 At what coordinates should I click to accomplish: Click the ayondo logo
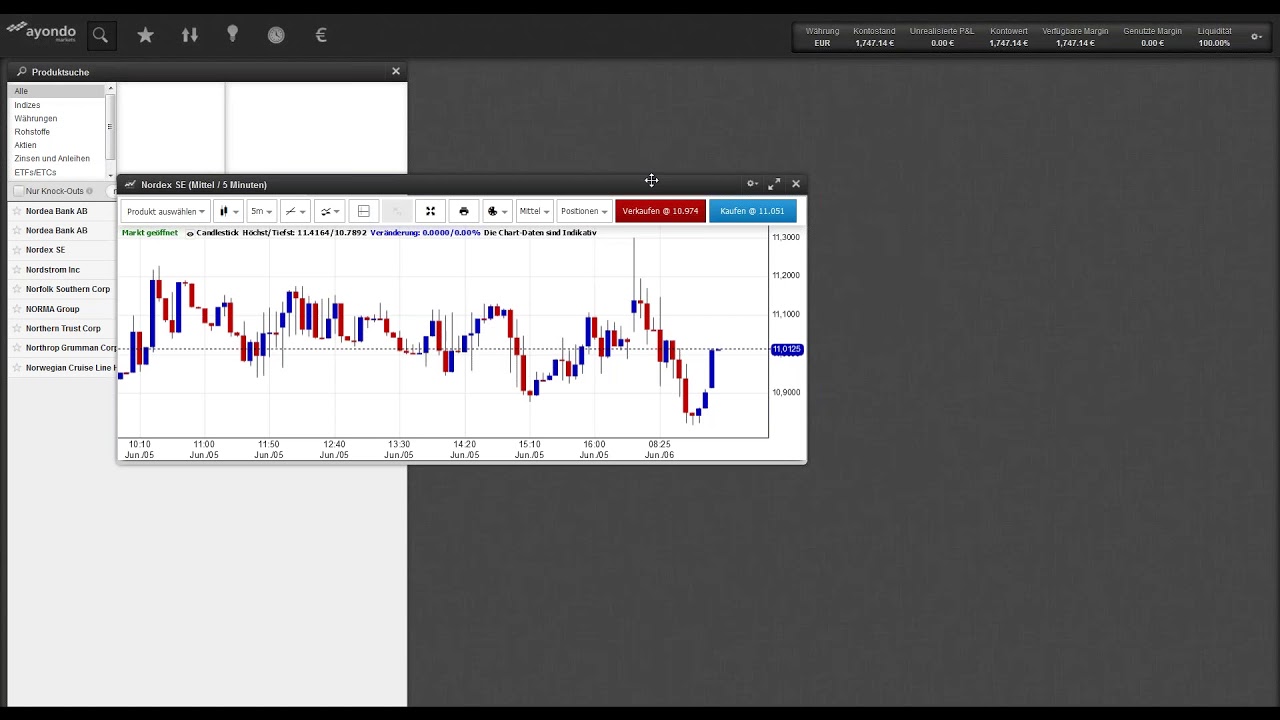(x=41, y=31)
